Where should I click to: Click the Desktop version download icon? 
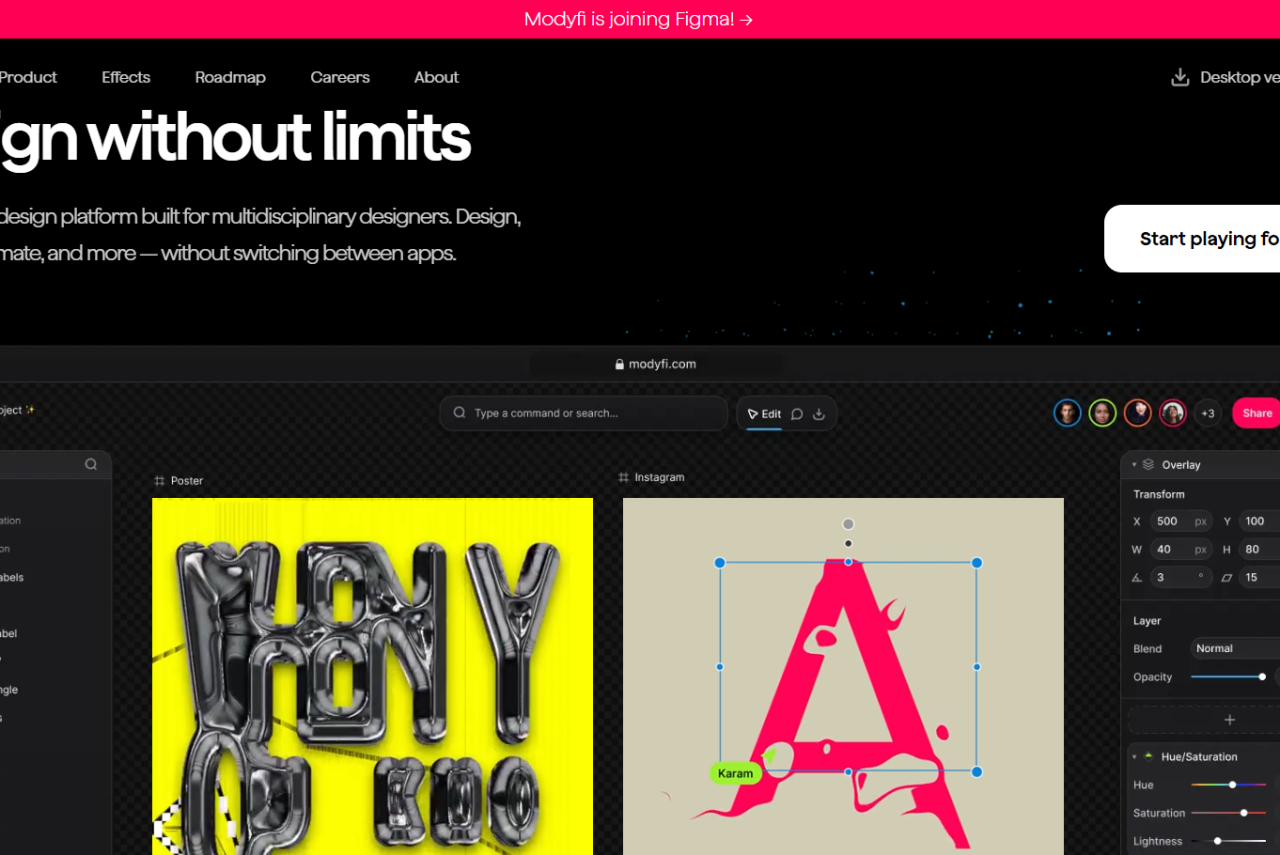pos(1180,77)
